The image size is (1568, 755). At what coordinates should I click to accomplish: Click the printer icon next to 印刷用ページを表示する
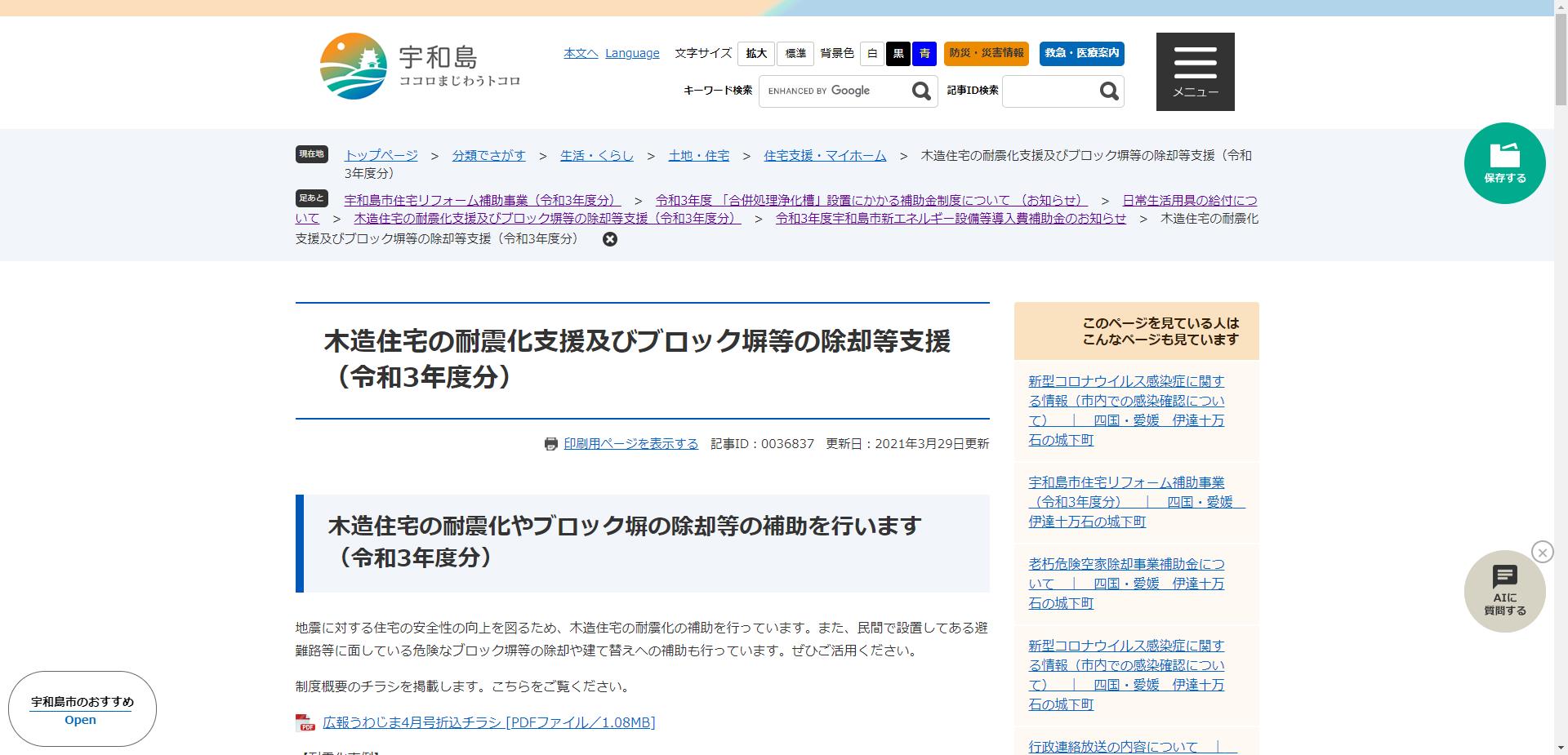tap(550, 443)
